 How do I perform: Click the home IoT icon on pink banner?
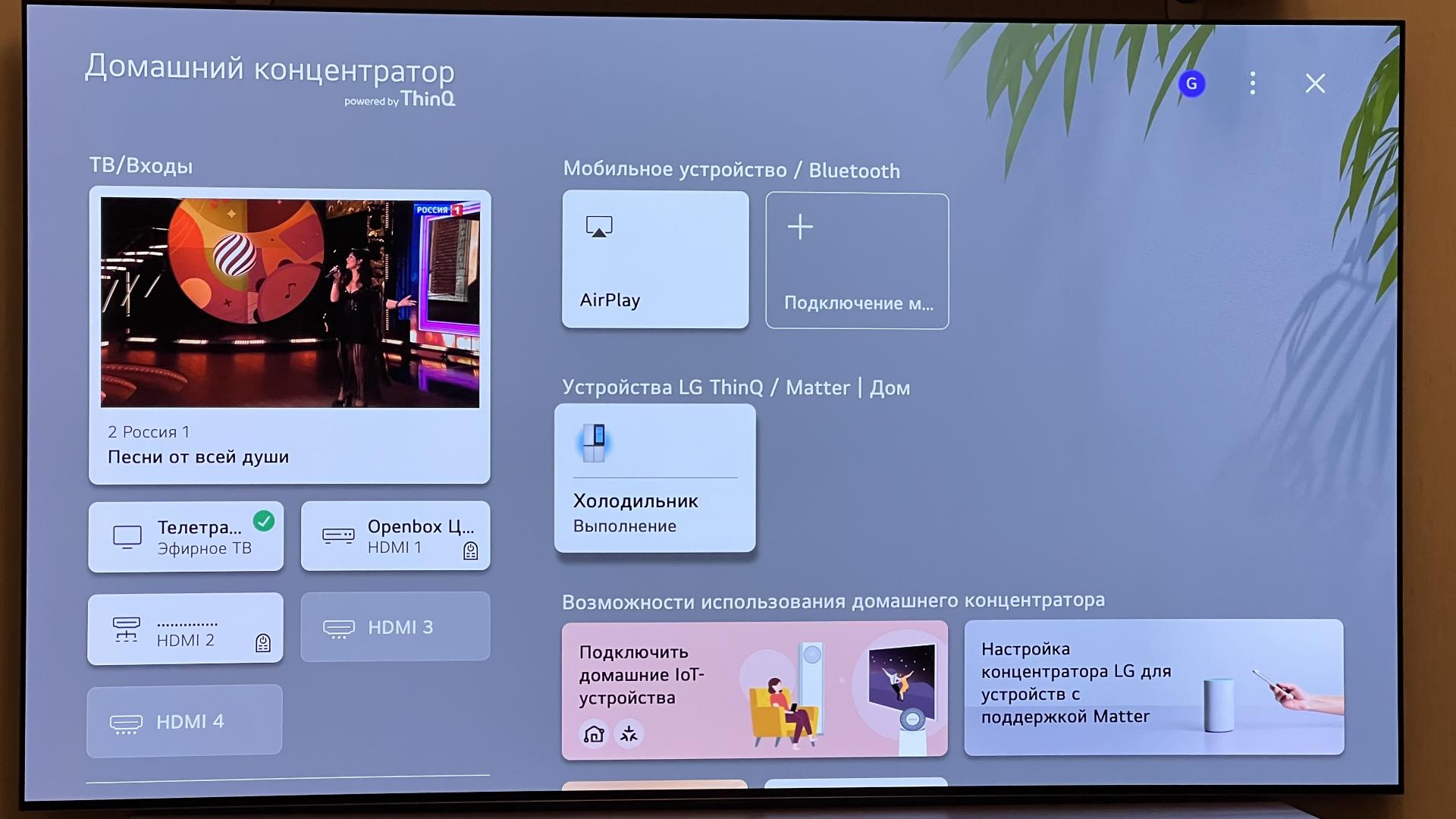click(594, 734)
